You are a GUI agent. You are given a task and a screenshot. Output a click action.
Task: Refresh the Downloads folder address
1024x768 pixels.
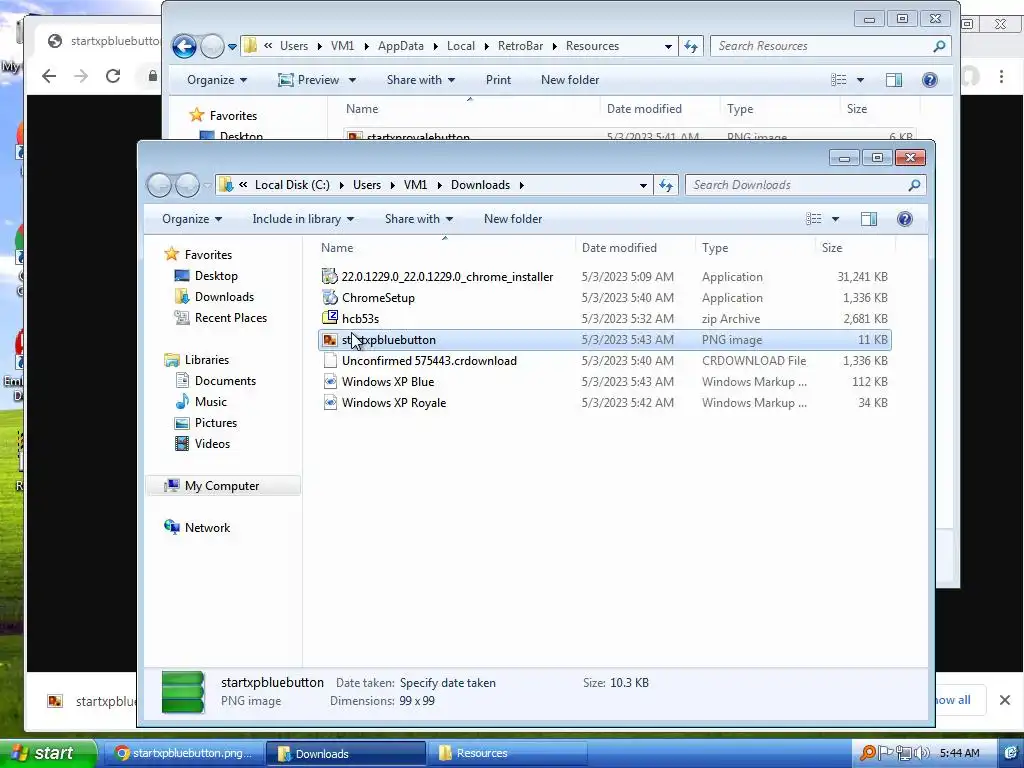point(665,185)
